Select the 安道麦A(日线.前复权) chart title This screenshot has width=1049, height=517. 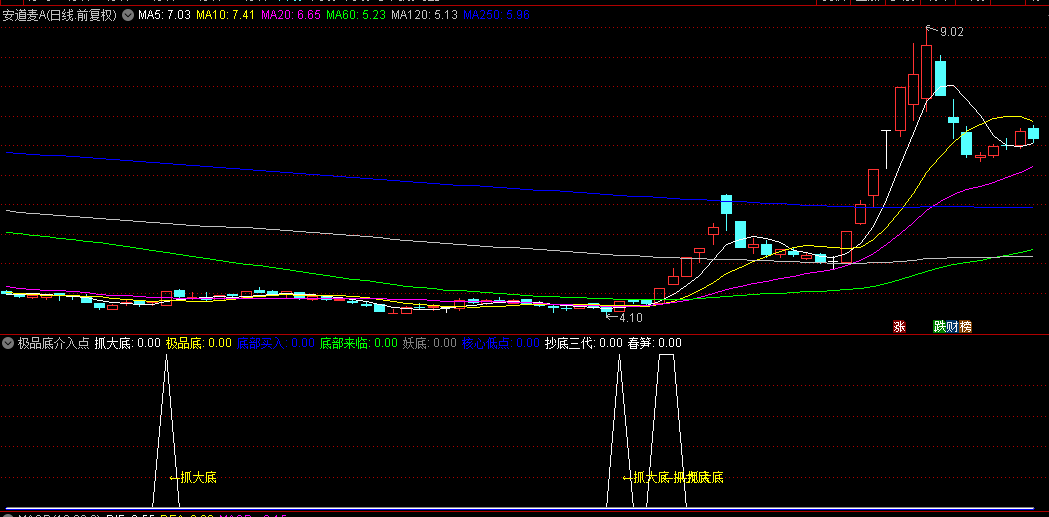(60, 15)
